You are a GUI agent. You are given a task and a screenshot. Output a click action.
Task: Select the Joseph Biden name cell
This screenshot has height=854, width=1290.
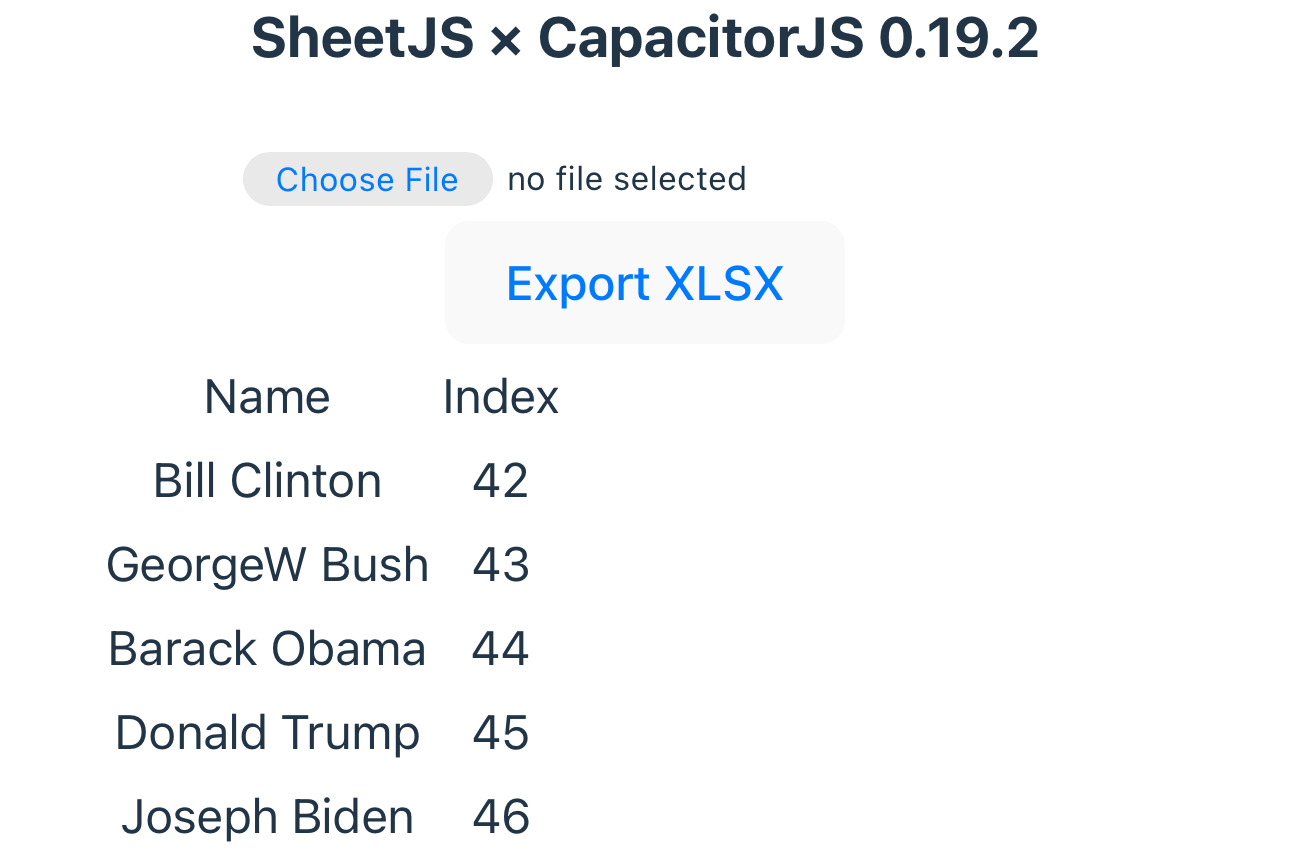267,817
